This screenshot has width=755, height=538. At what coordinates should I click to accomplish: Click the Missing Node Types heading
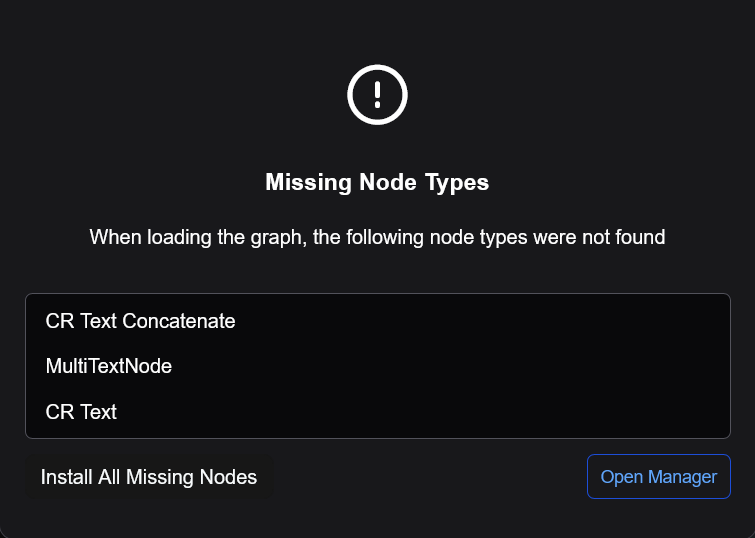click(377, 182)
